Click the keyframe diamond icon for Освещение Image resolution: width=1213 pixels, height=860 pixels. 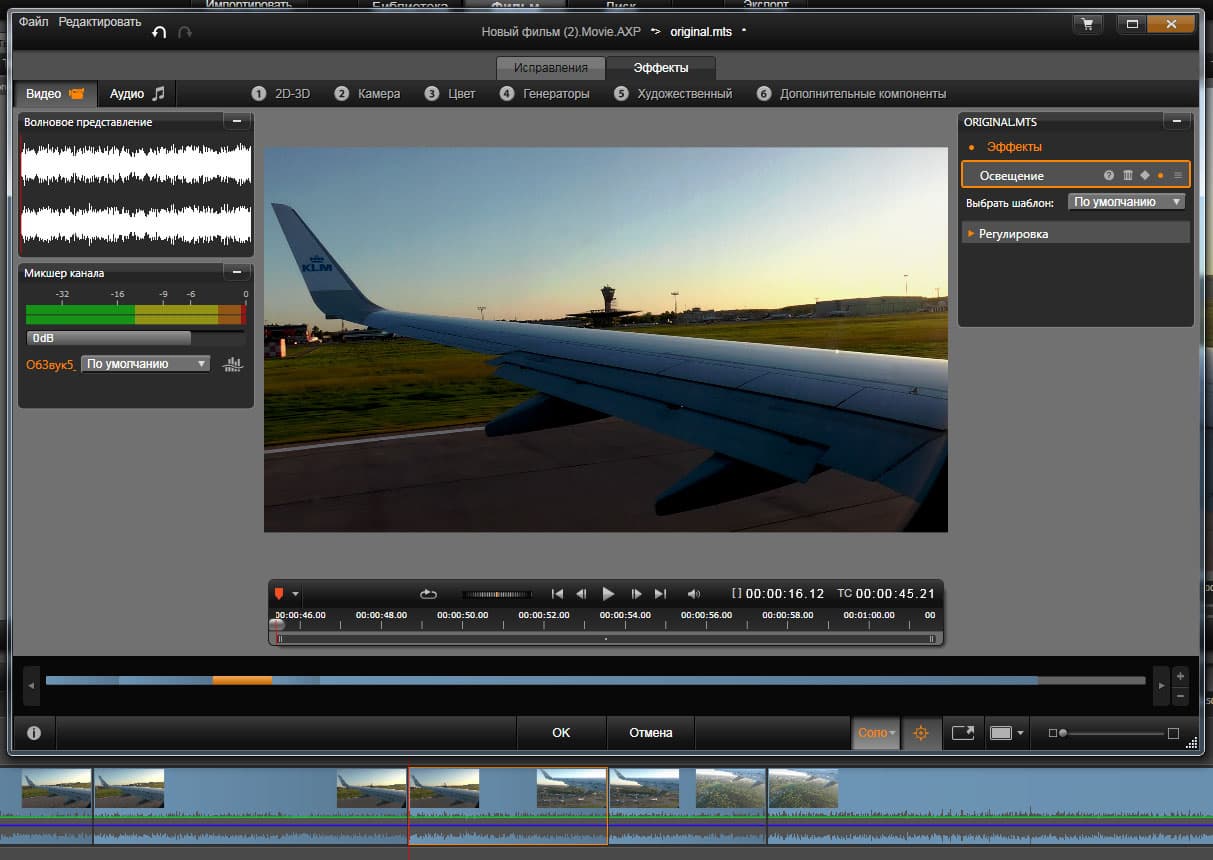[x=1144, y=175]
